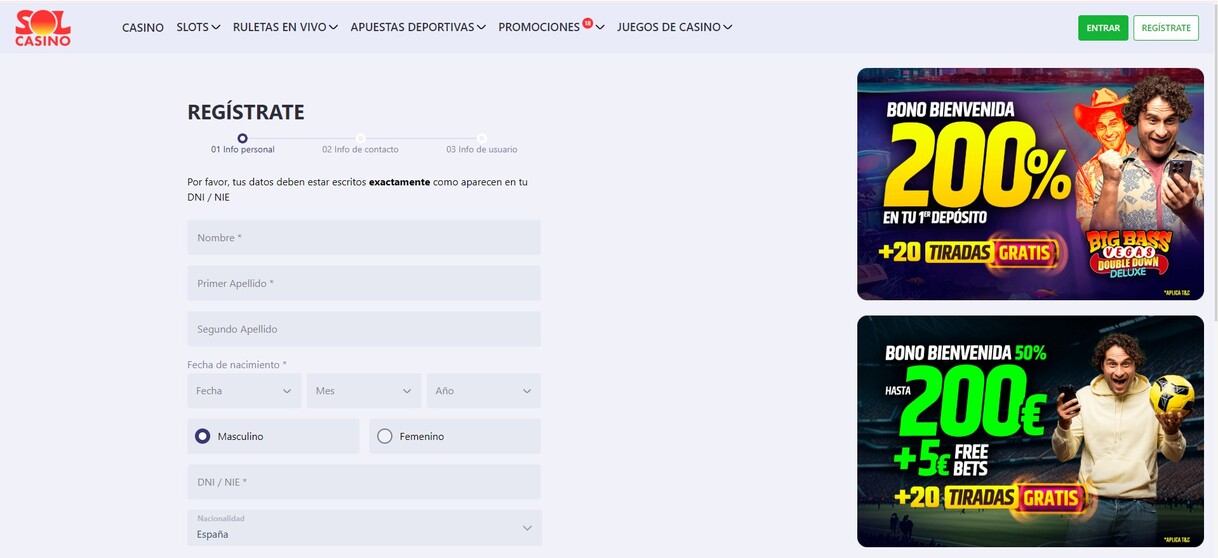Open the Año year dropdown
The width and height of the screenshot is (1218, 558).
click(x=484, y=391)
